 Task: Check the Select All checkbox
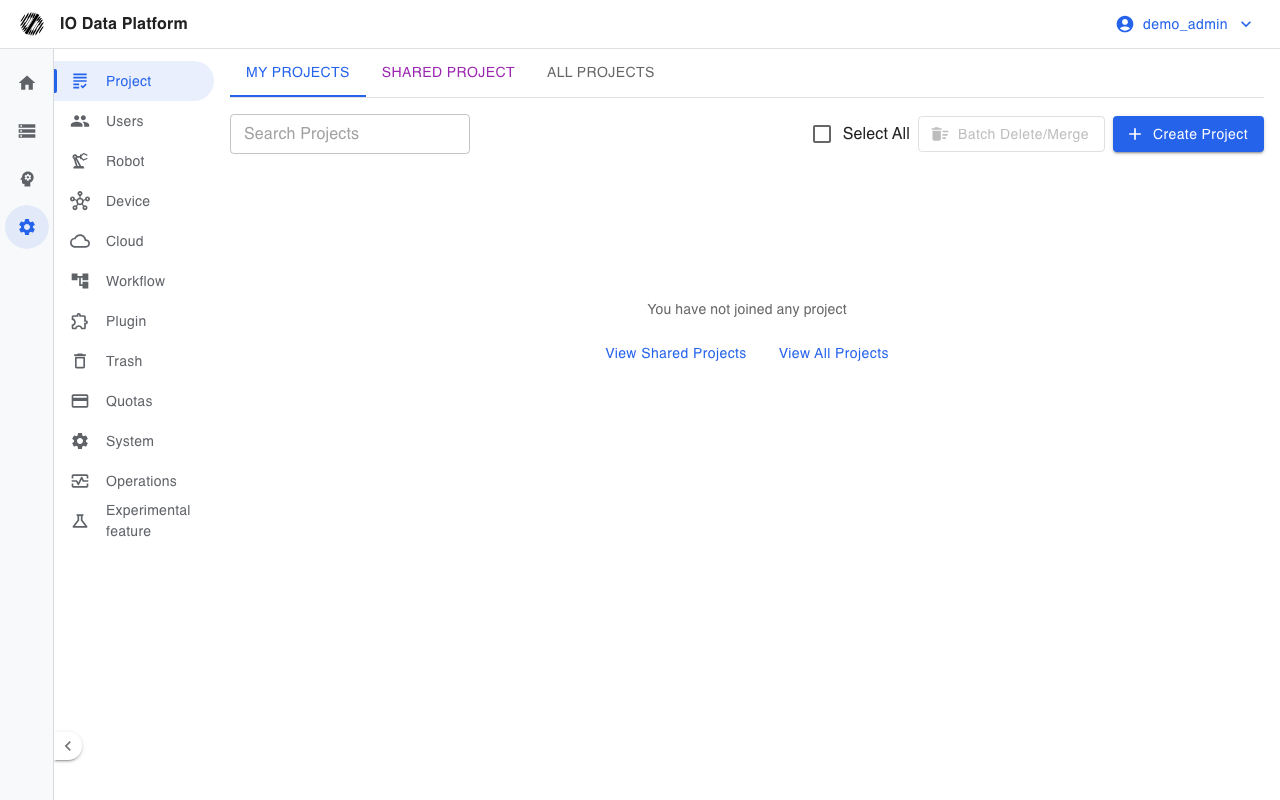822,134
